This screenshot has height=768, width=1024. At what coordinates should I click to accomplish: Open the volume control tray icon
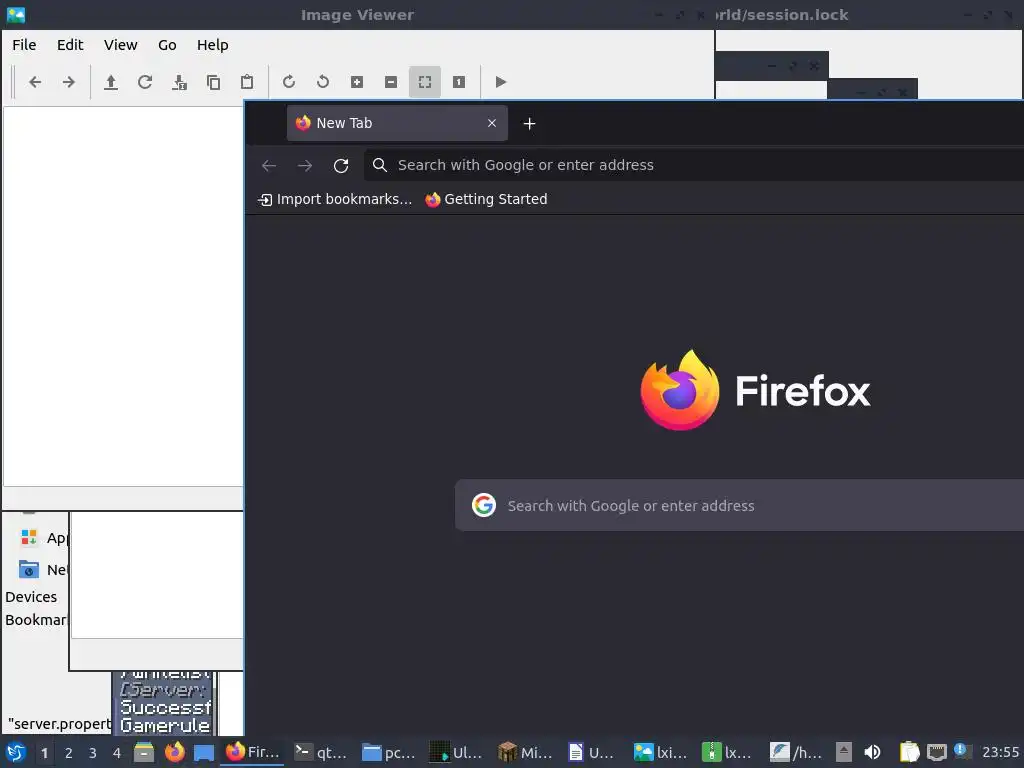(872, 752)
